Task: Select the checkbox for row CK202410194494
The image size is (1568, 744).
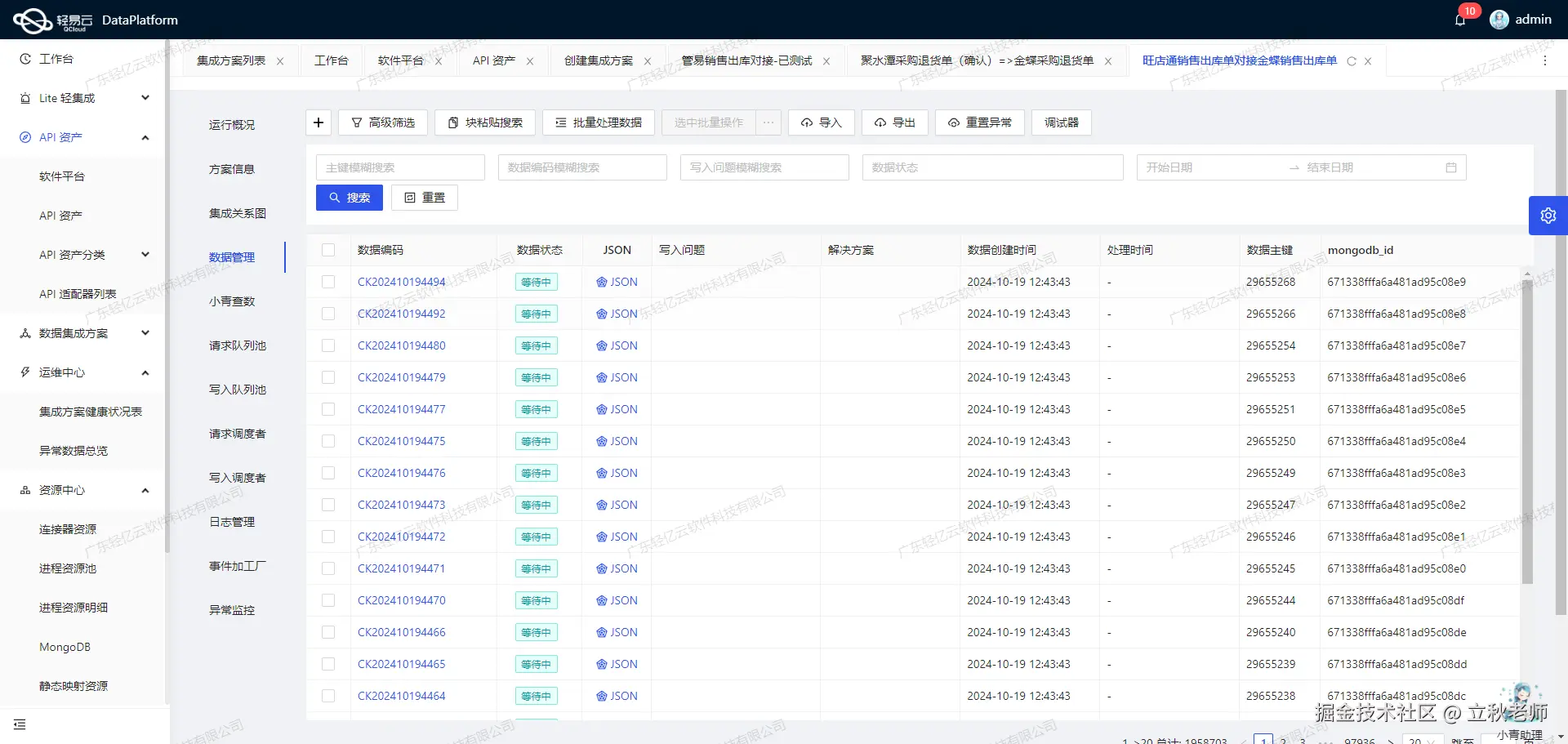Action: (x=329, y=282)
